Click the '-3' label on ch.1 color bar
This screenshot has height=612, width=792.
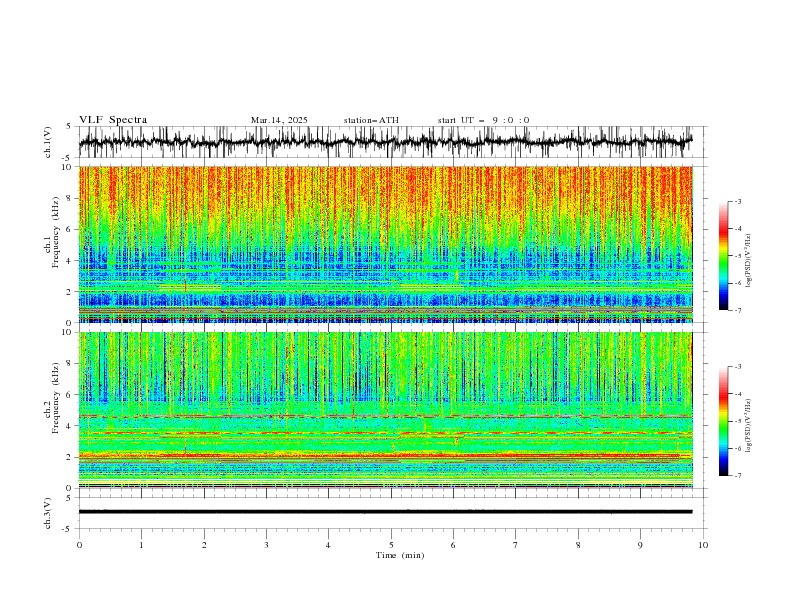click(737, 201)
